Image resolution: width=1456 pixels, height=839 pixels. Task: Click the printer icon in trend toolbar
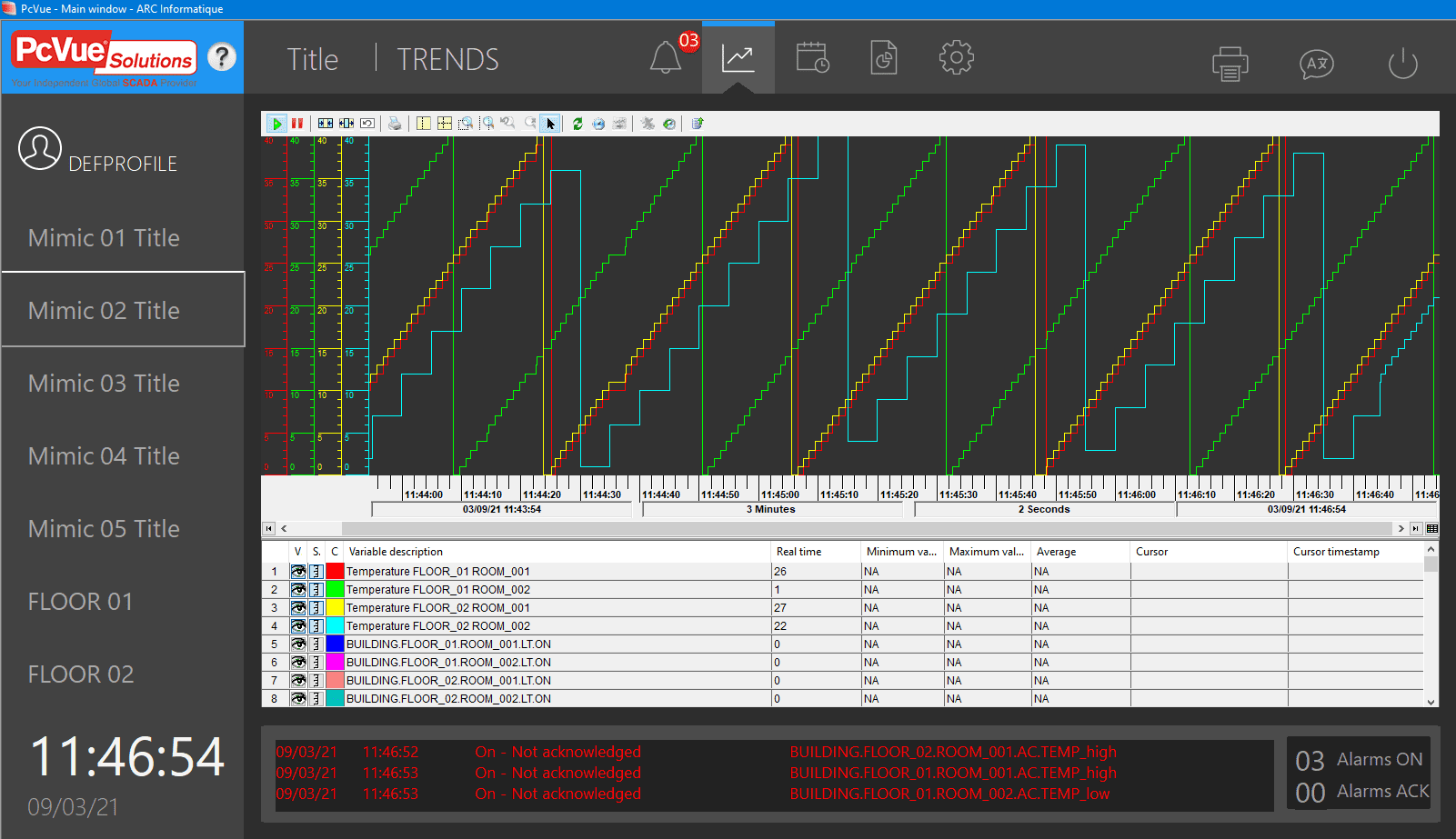click(395, 124)
